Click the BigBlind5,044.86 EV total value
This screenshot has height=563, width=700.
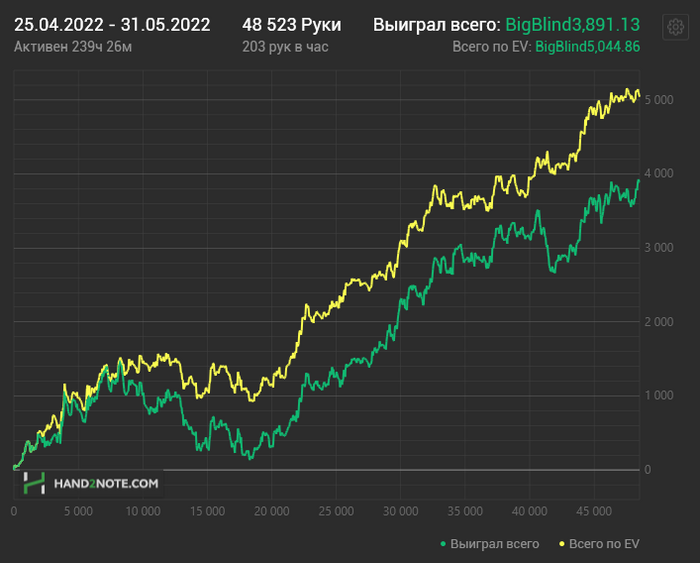(x=588, y=46)
